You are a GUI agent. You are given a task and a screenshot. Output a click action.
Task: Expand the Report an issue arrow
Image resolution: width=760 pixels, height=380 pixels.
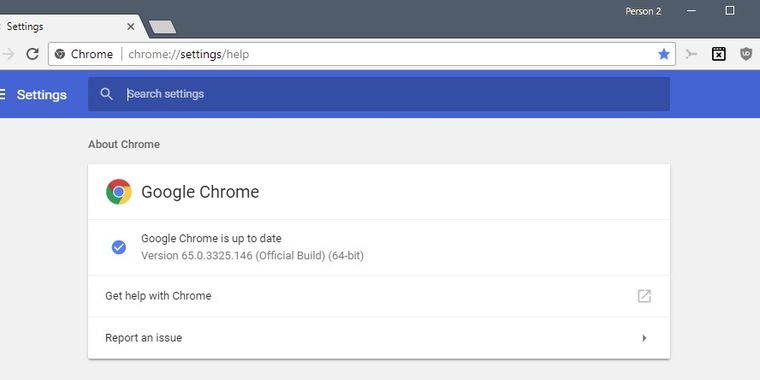pyautogui.click(x=644, y=338)
